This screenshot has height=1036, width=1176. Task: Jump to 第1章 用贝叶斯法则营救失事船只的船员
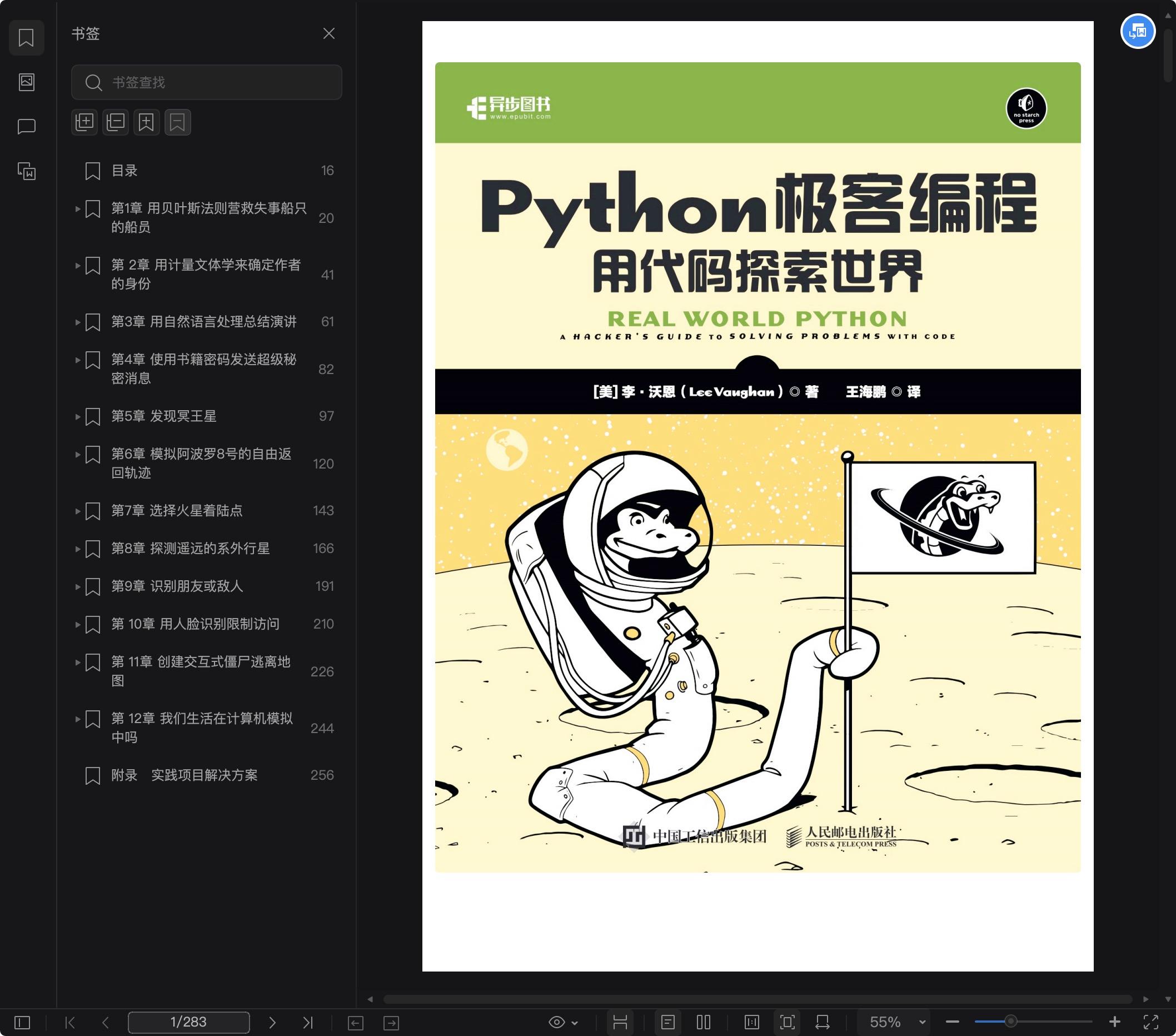(x=208, y=217)
